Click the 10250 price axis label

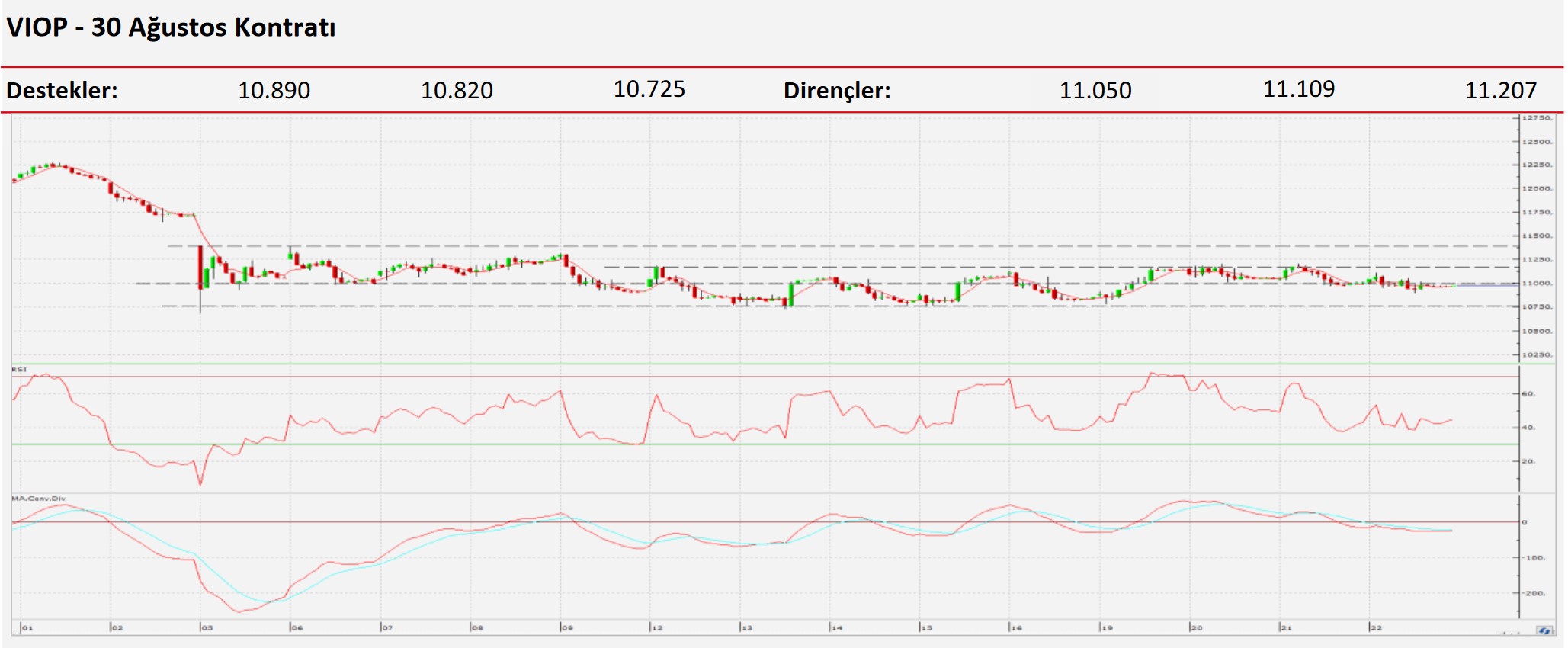click(1538, 355)
